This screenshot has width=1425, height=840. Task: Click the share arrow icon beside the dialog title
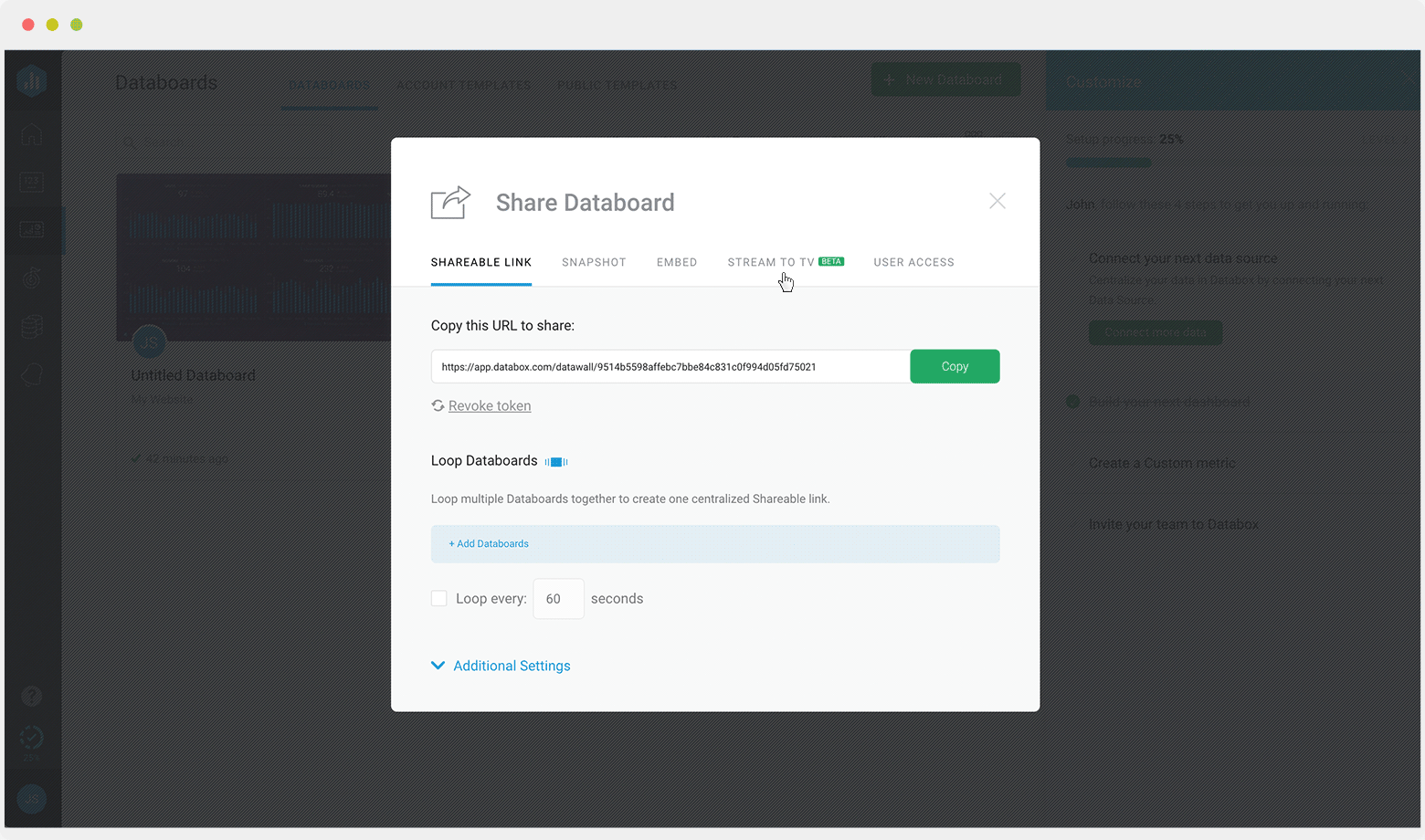(450, 203)
